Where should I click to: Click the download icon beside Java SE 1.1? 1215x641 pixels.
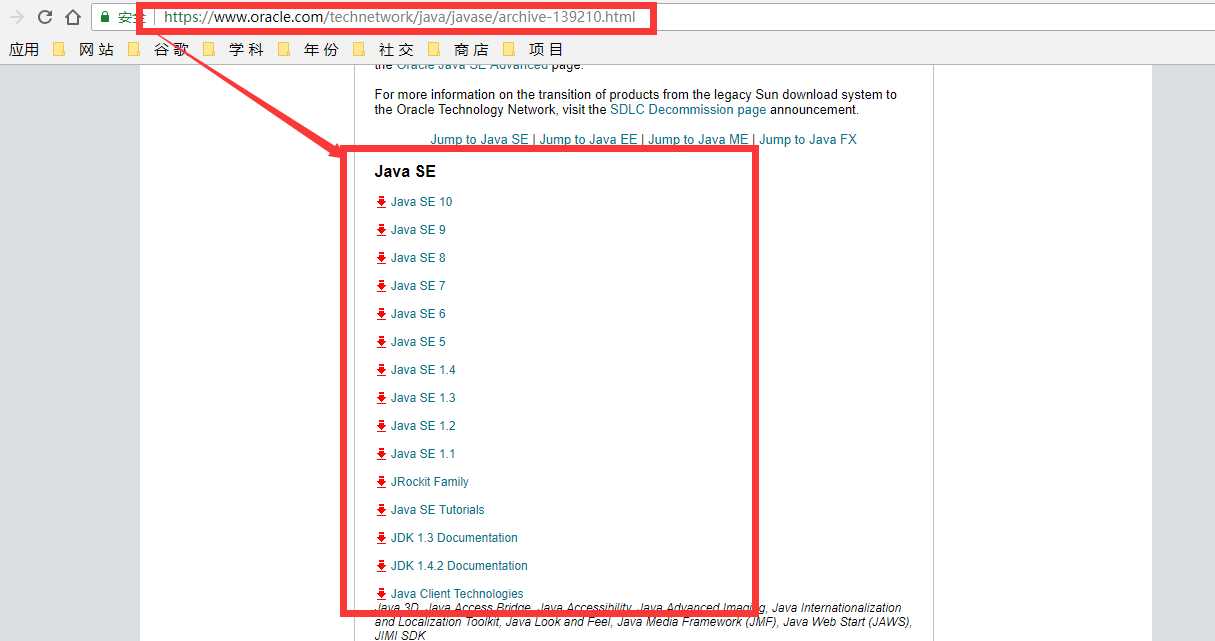(x=381, y=454)
